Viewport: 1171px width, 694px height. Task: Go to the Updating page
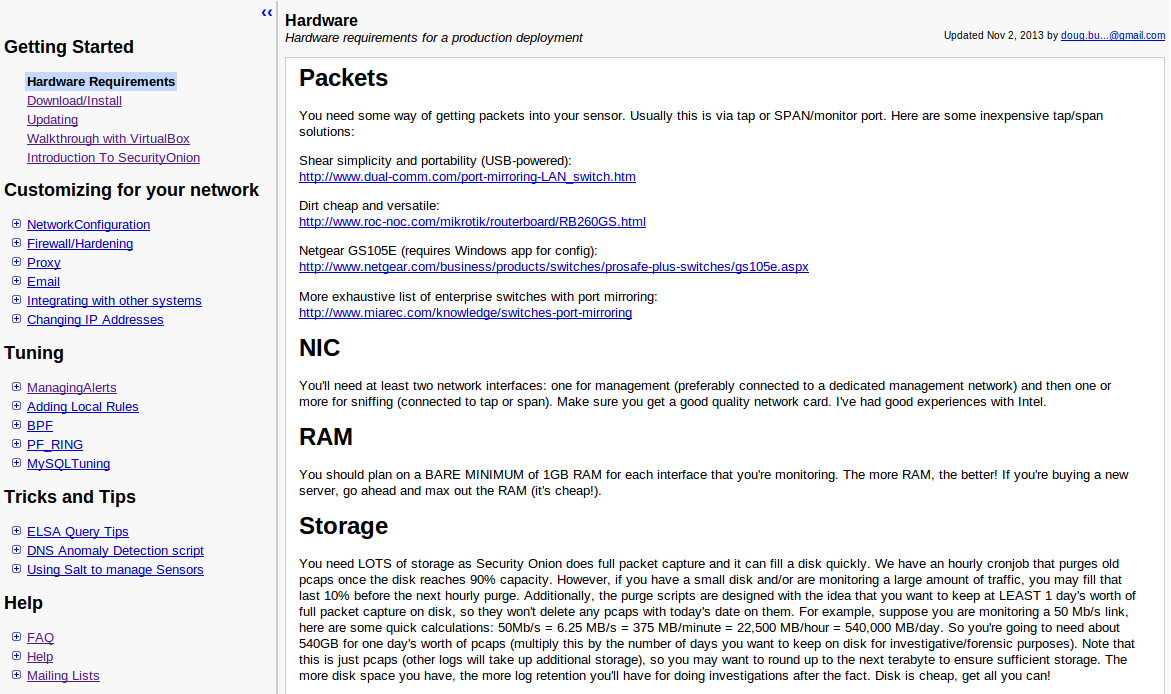(x=52, y=120)
